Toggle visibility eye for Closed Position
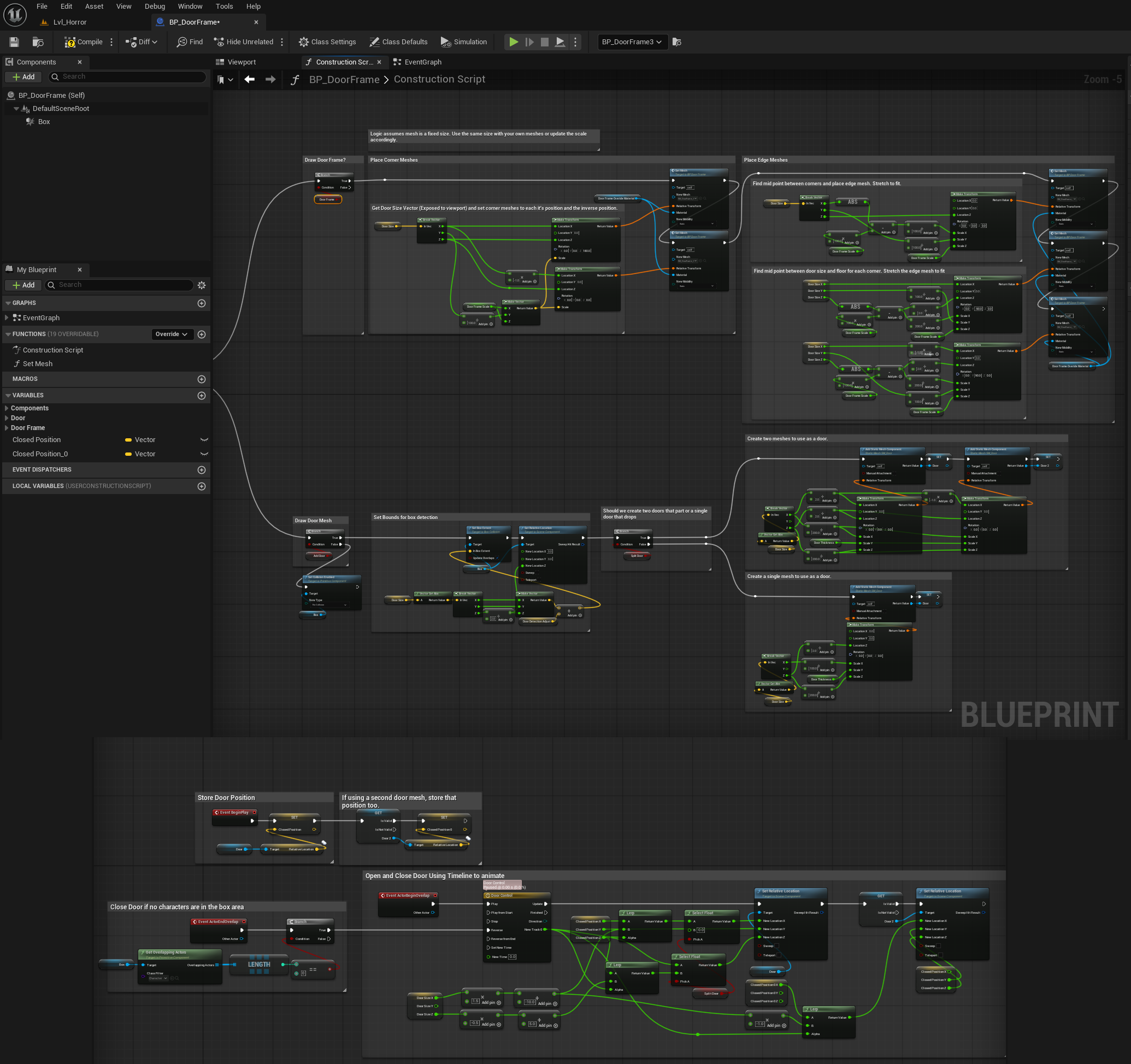The height and width of the screenshot is (1064, 1131). coord(204,440)
